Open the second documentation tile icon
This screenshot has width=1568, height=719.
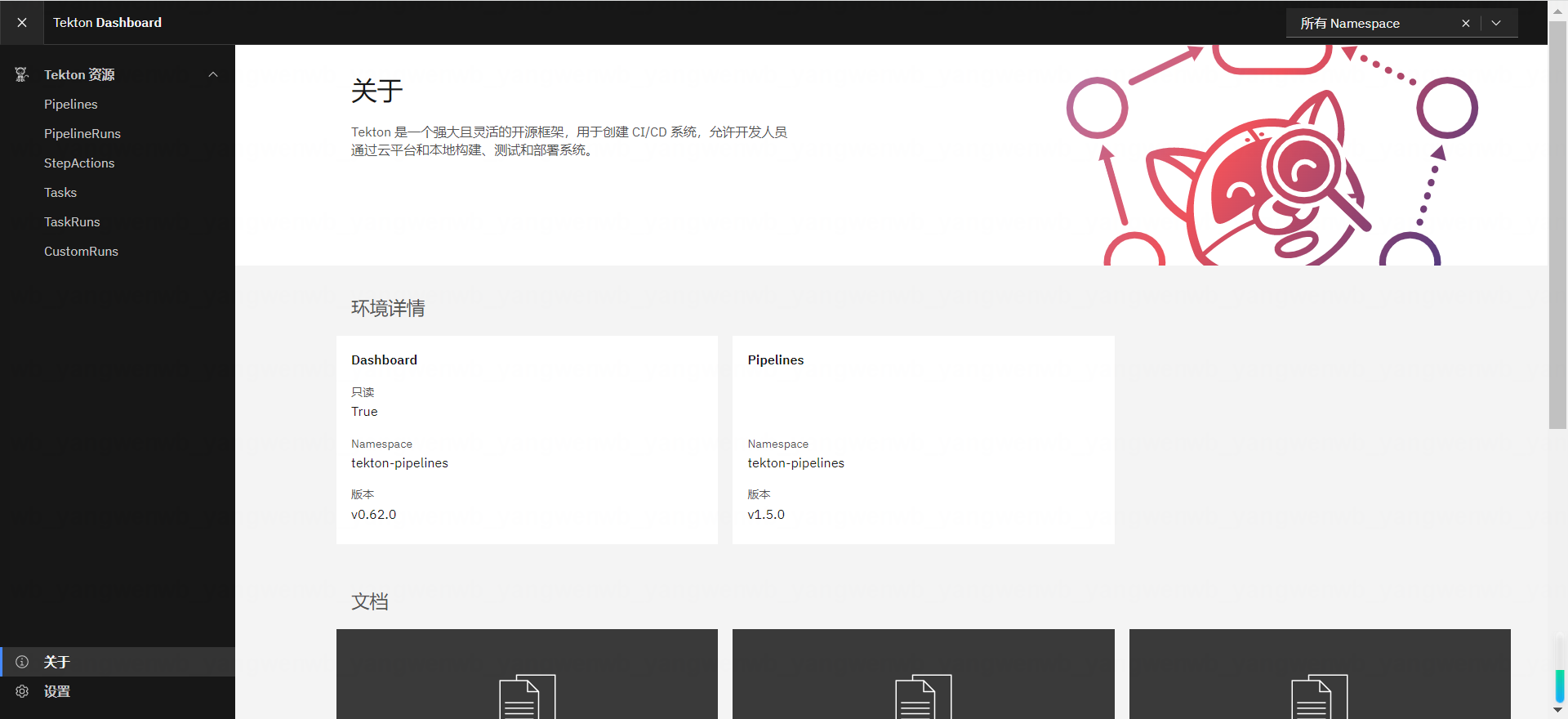(923, 697)
